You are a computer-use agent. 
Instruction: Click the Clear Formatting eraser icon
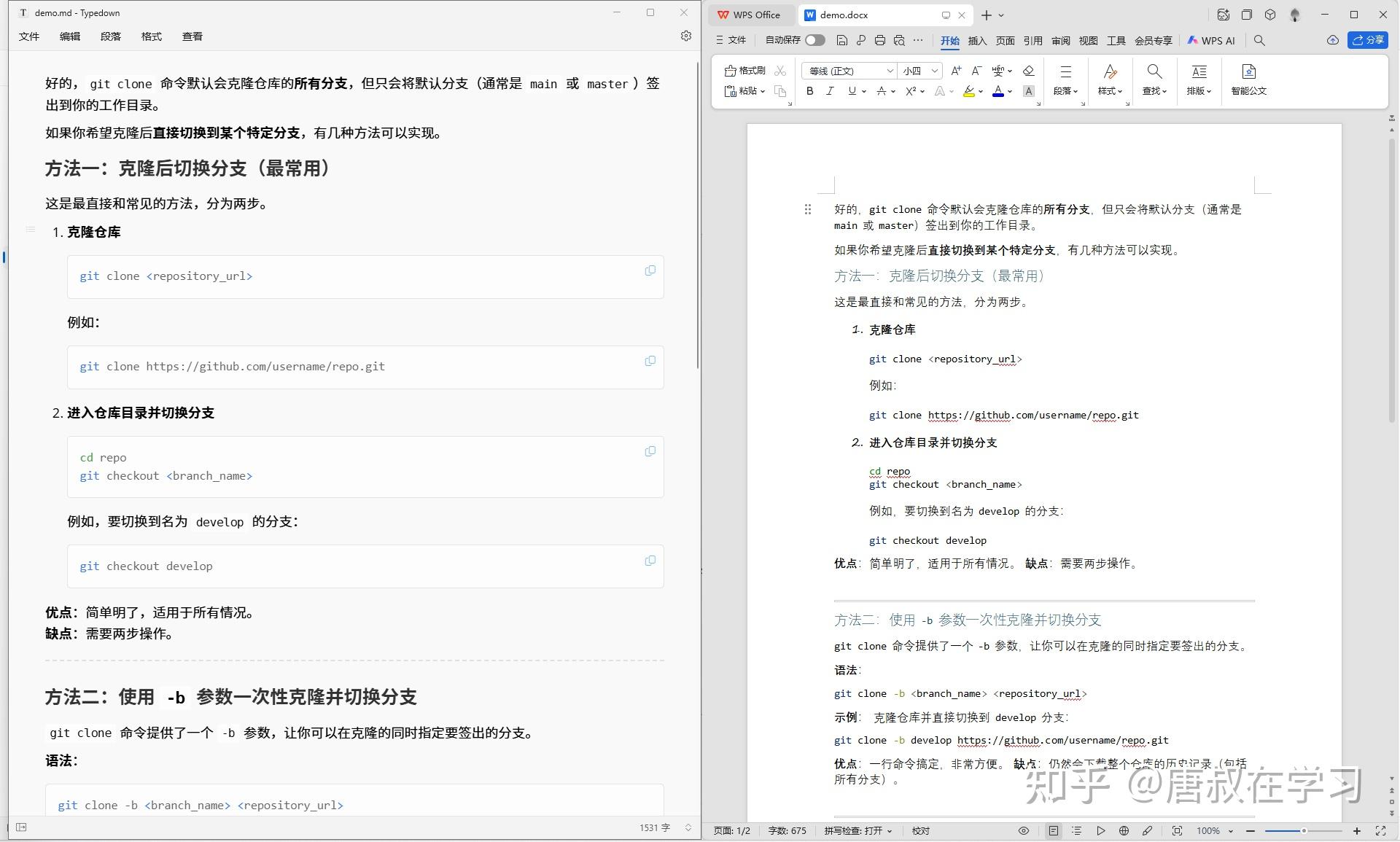[1028, 71]
